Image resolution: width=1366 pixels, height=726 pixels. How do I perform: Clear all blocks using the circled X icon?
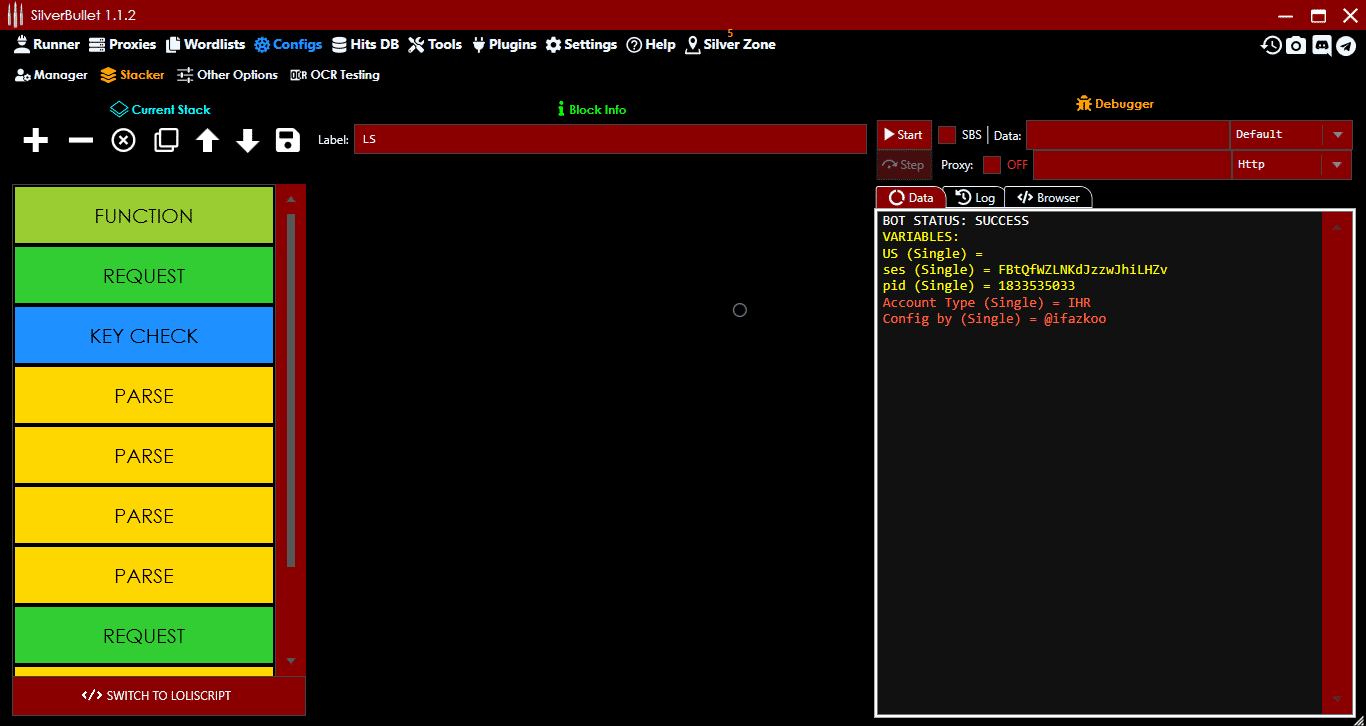point(123,140)
